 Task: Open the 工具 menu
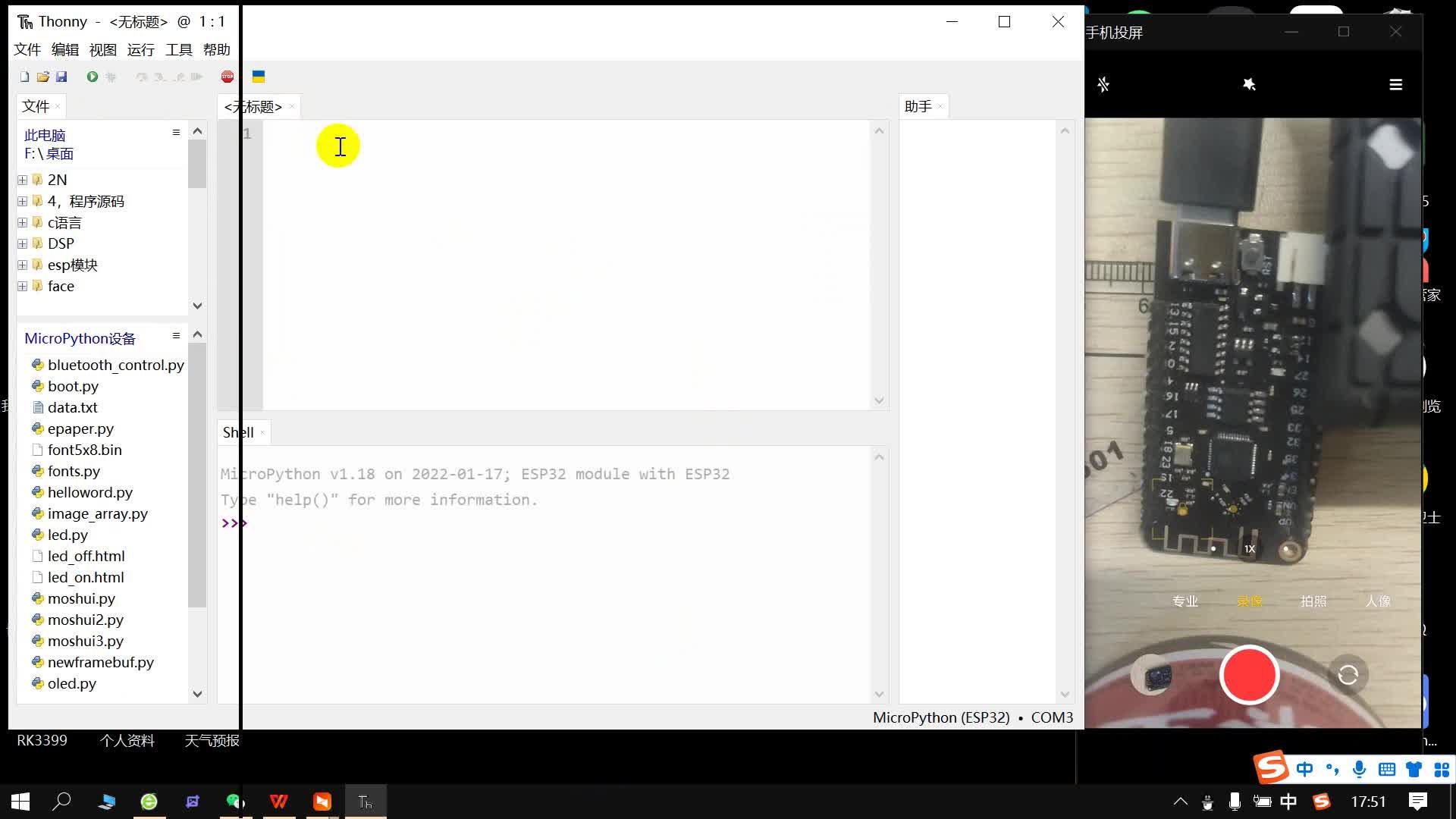(179, 50)
